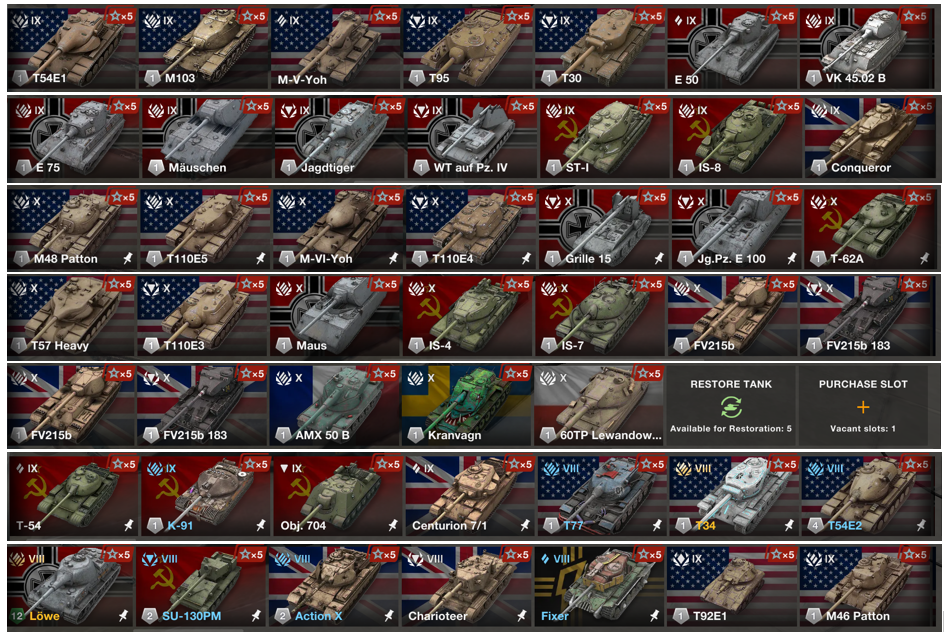Click the mastery badge icon beside T54E2 name

(815, 526)
